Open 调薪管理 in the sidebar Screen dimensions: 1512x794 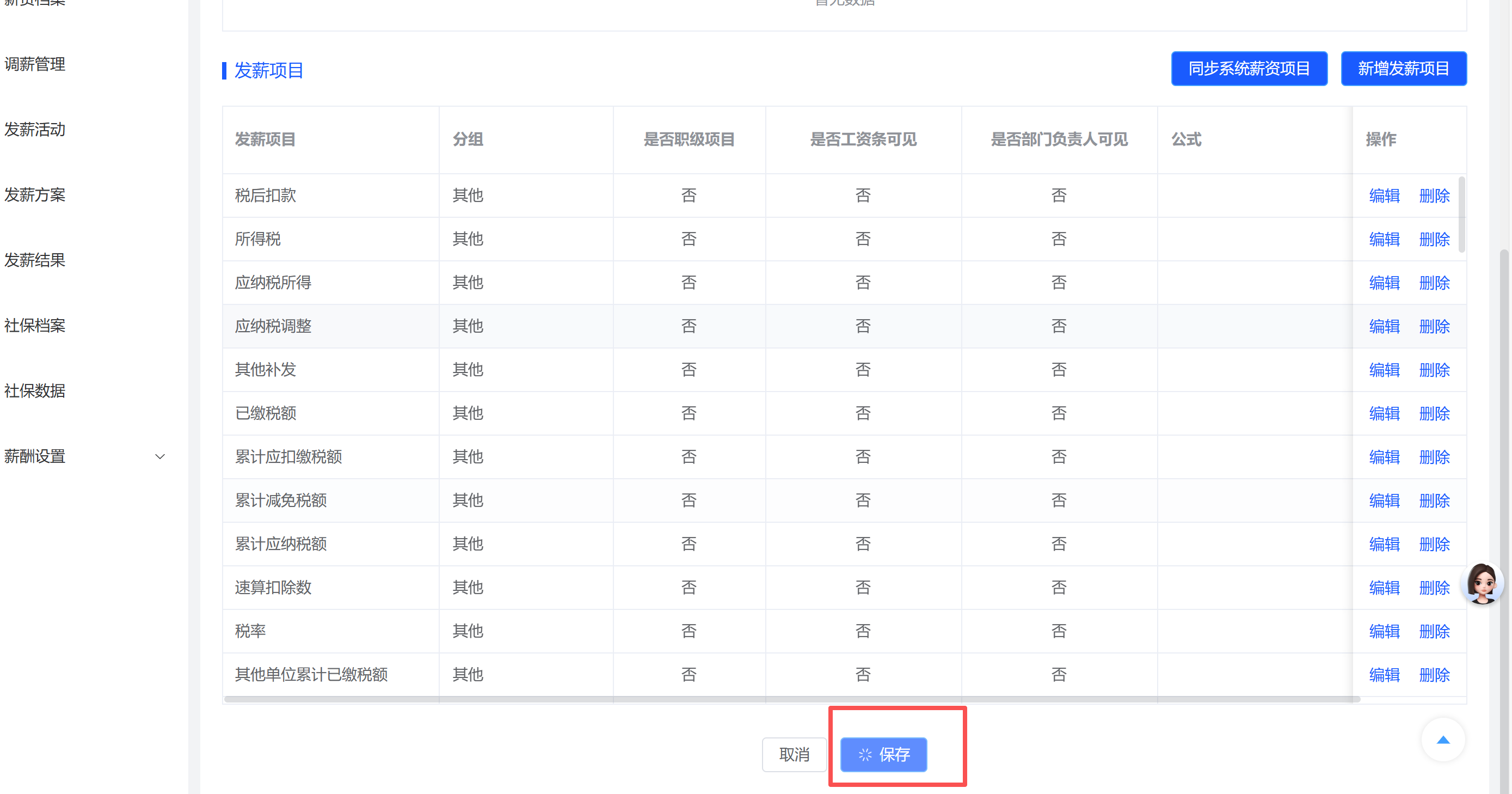35,64
